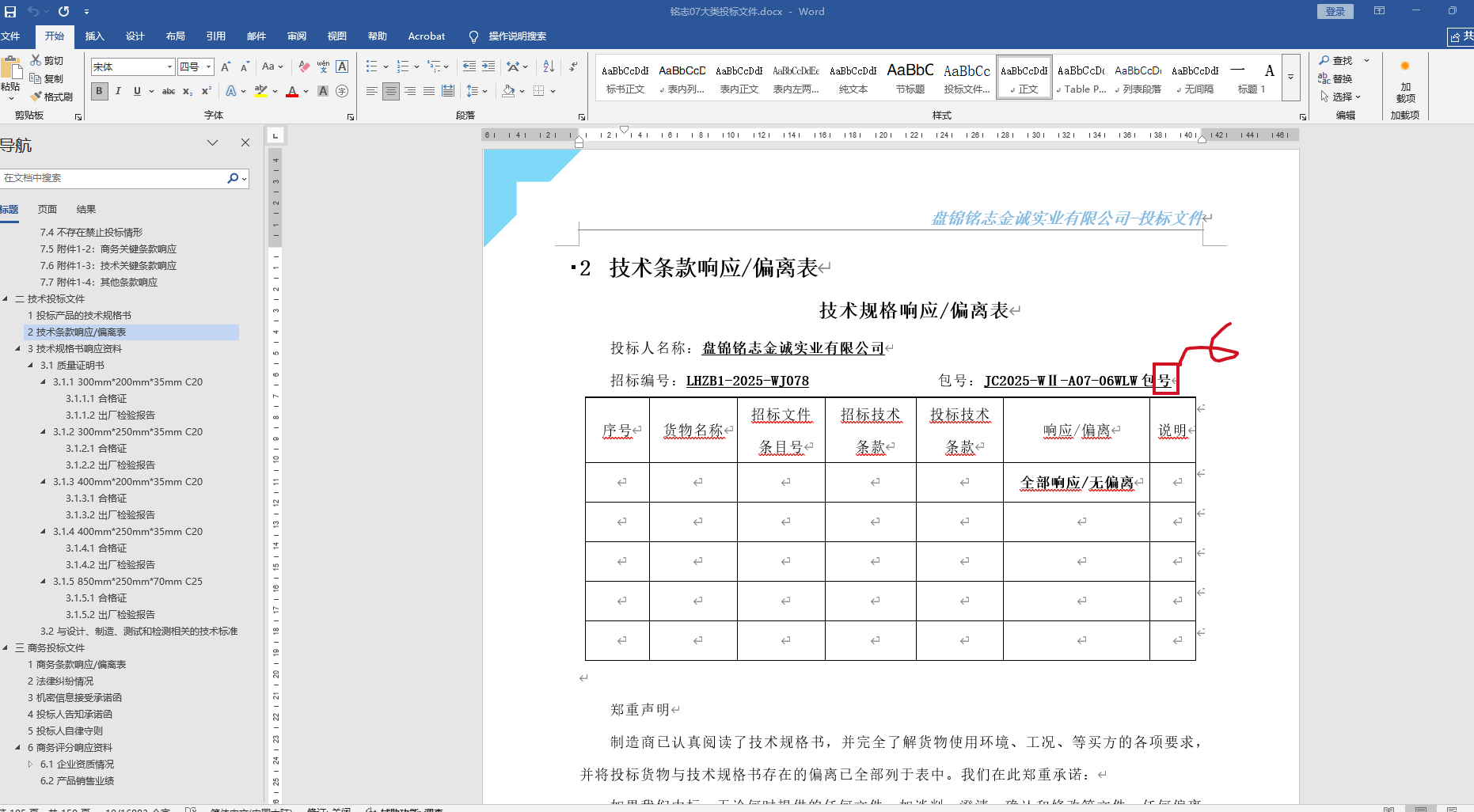Click the show/hide paragraph marks icon
Screen dimensions: 1474x812
(573, 66)
